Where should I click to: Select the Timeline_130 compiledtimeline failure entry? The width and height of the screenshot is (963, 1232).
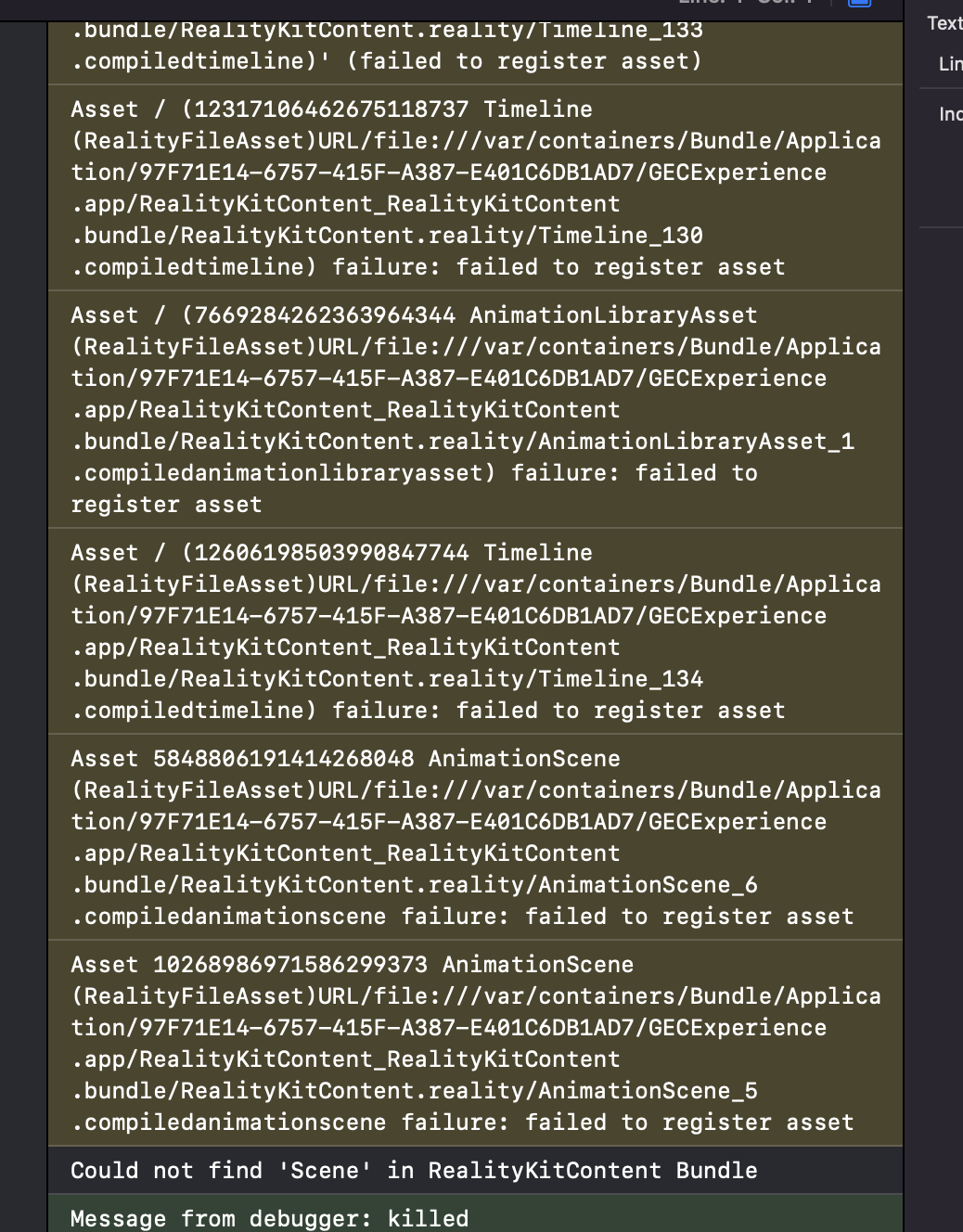coord(475,188)
